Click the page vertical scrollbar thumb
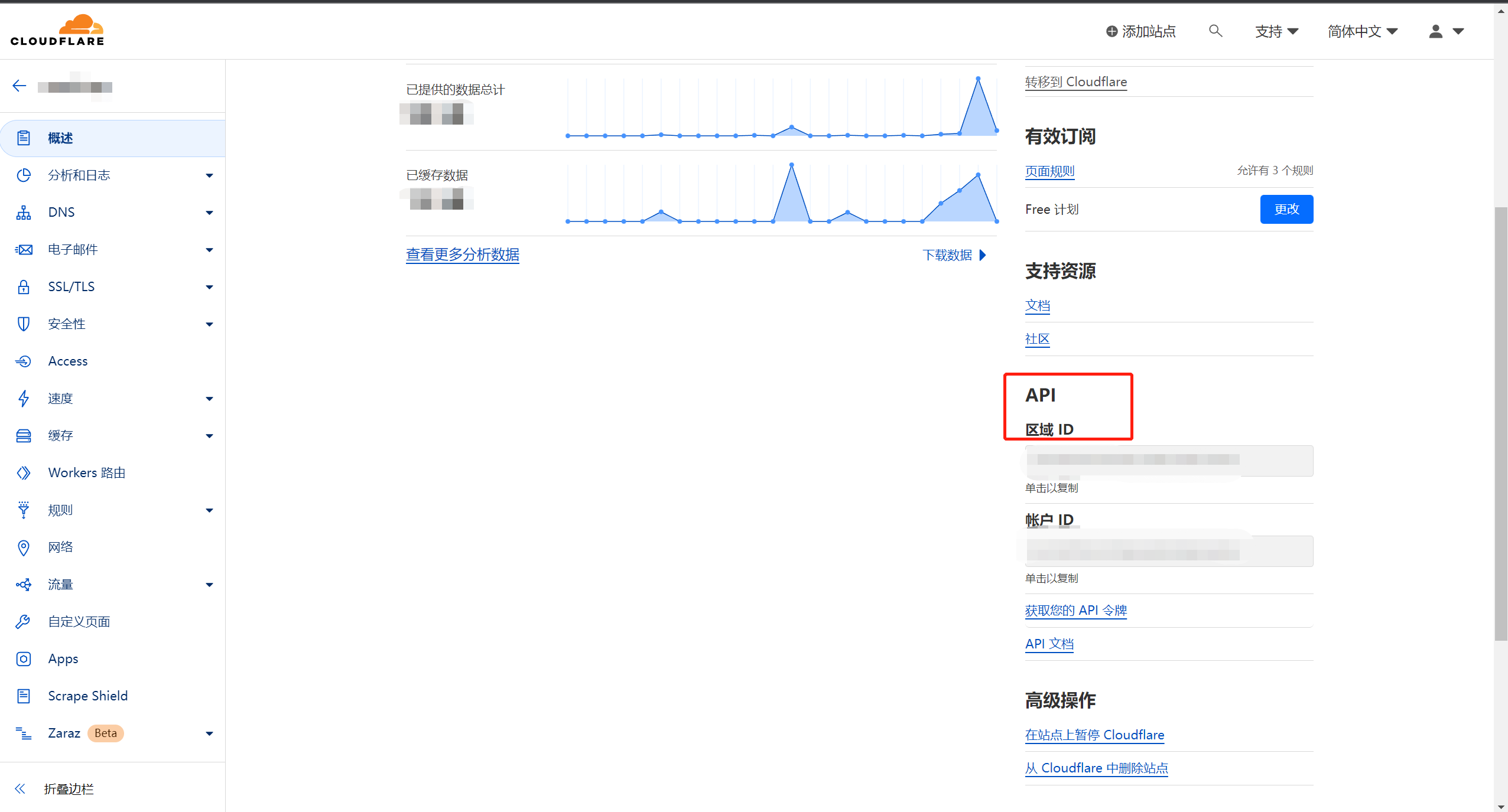This screenshot has height=812, width=1508. click(x=1500, y=422)
